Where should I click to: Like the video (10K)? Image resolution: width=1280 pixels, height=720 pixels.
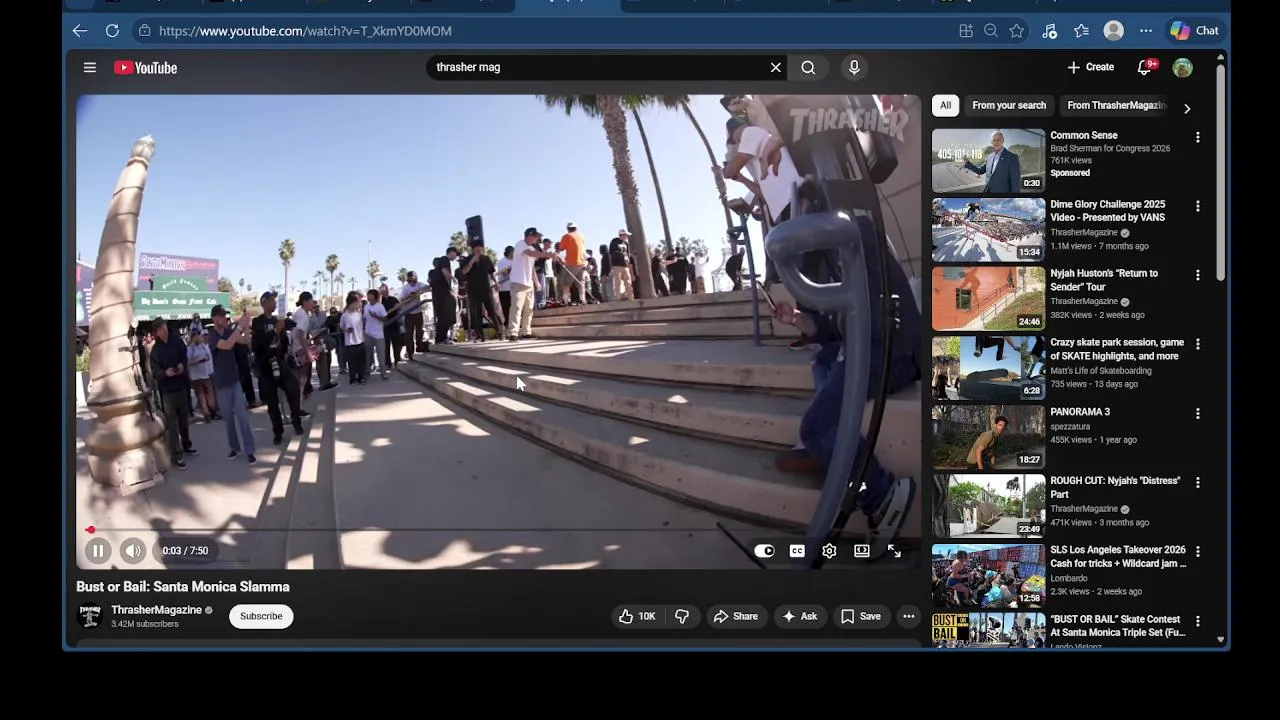point(637,616)
